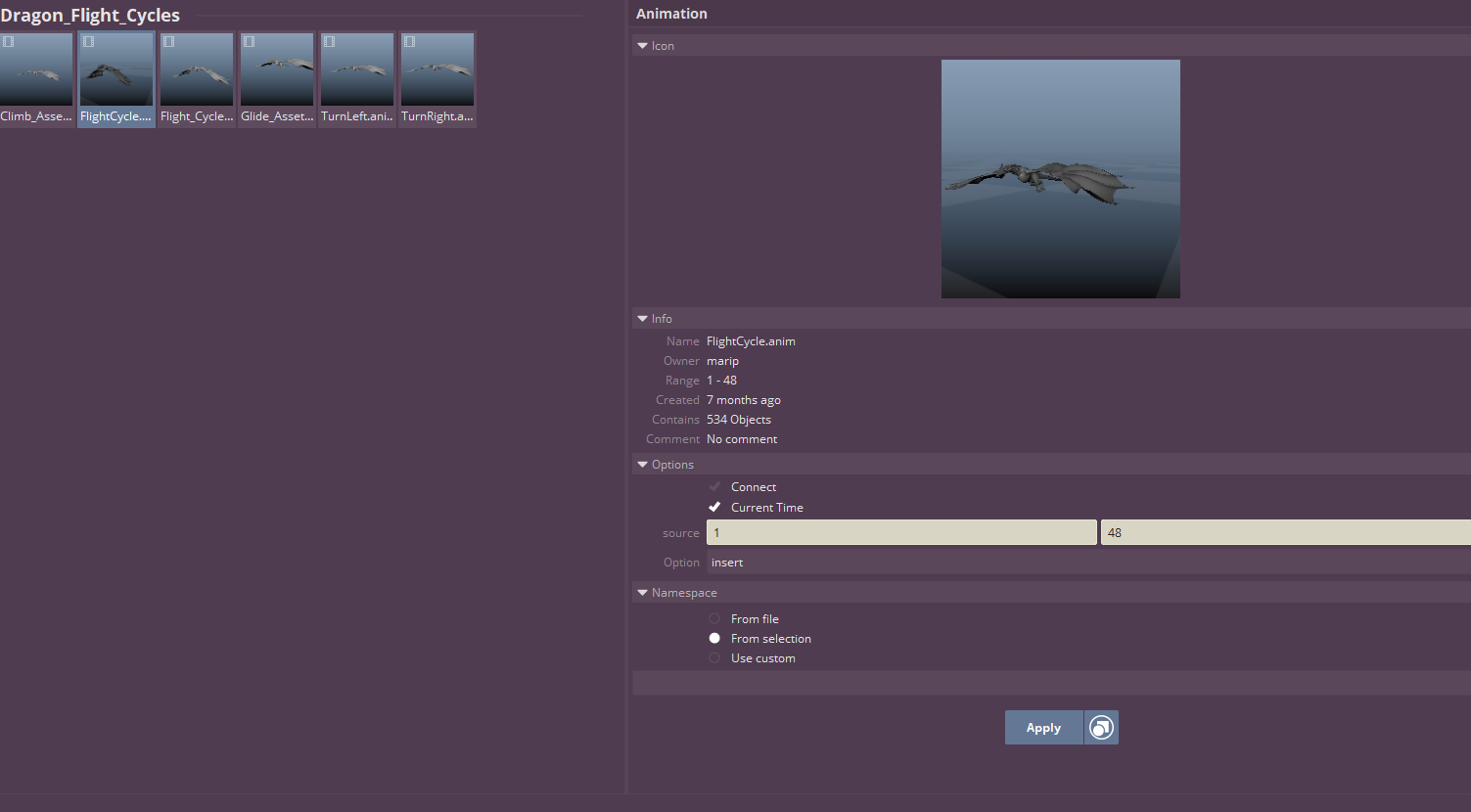1471x812 pixels.
Task: Collapse the Options section
Action: click(x=642, y=465)
